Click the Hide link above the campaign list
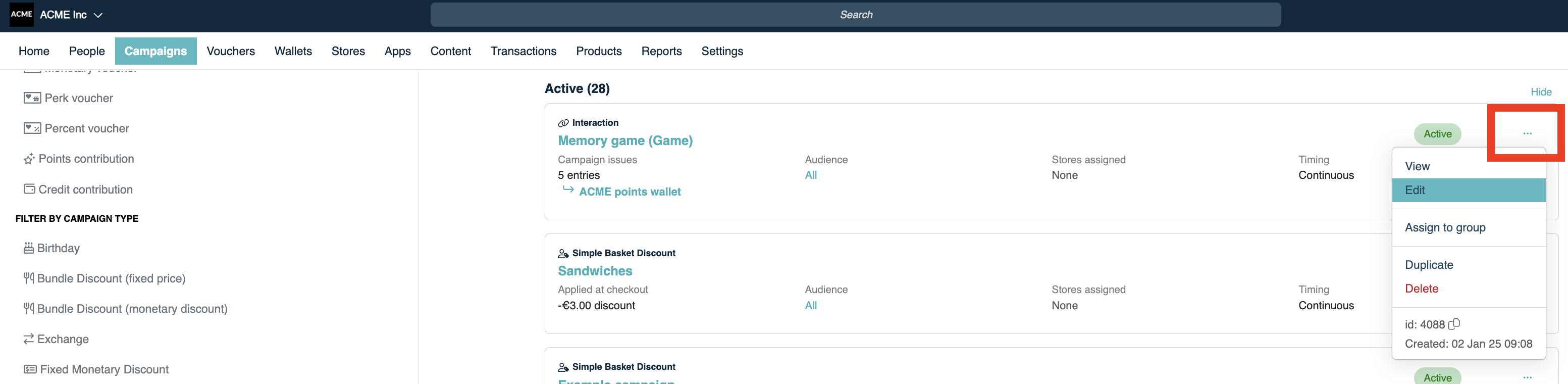The height and width of the screenshot is (384, 1568). pyautogui.click(x=1541, y=91)
